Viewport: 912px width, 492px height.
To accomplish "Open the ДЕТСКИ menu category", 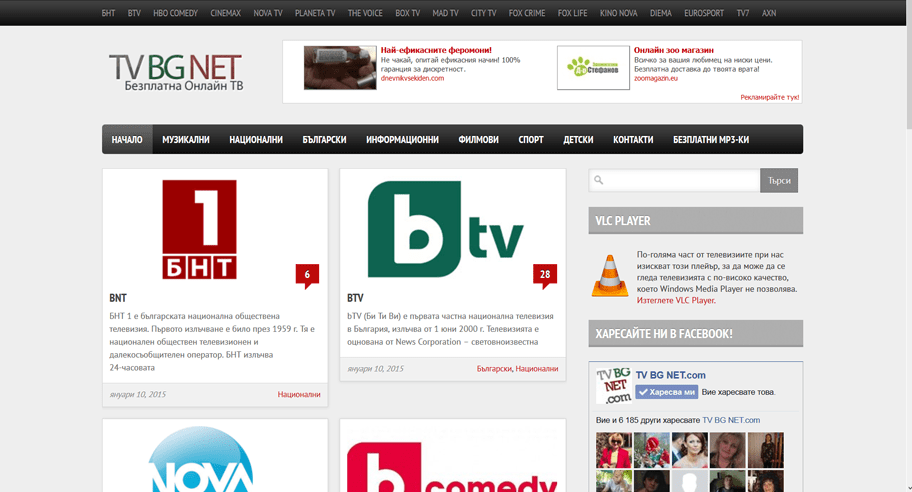I will (x=578, y=140).
